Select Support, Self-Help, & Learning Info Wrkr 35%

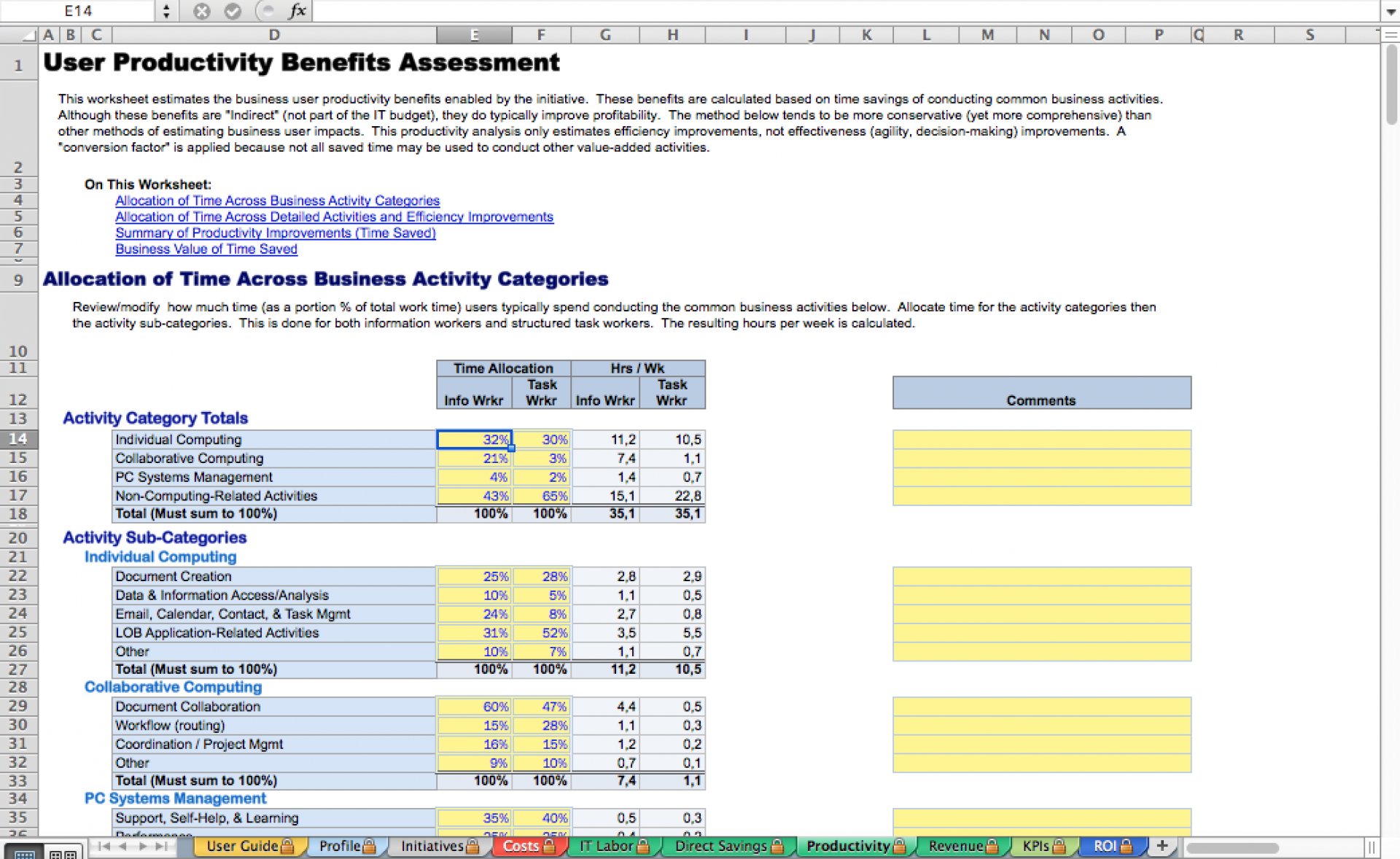[474, 818]
